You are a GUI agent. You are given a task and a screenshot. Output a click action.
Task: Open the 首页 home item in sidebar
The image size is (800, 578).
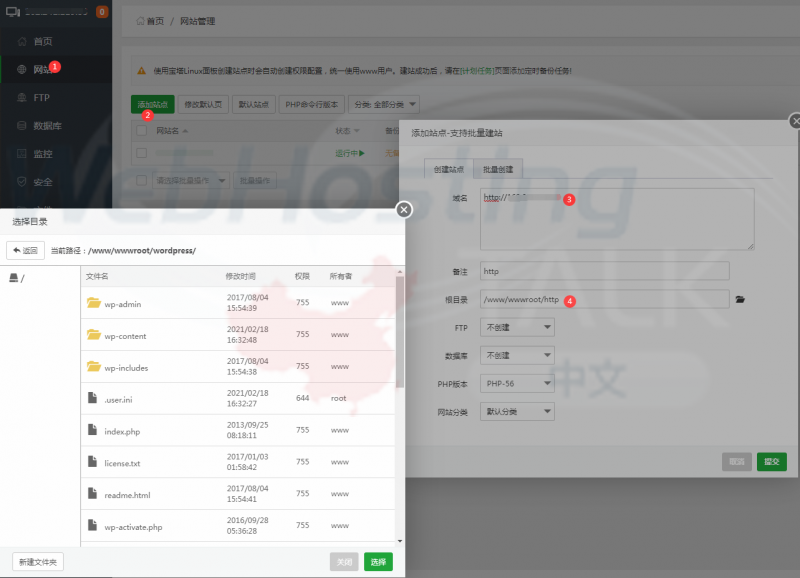point(42,41)
